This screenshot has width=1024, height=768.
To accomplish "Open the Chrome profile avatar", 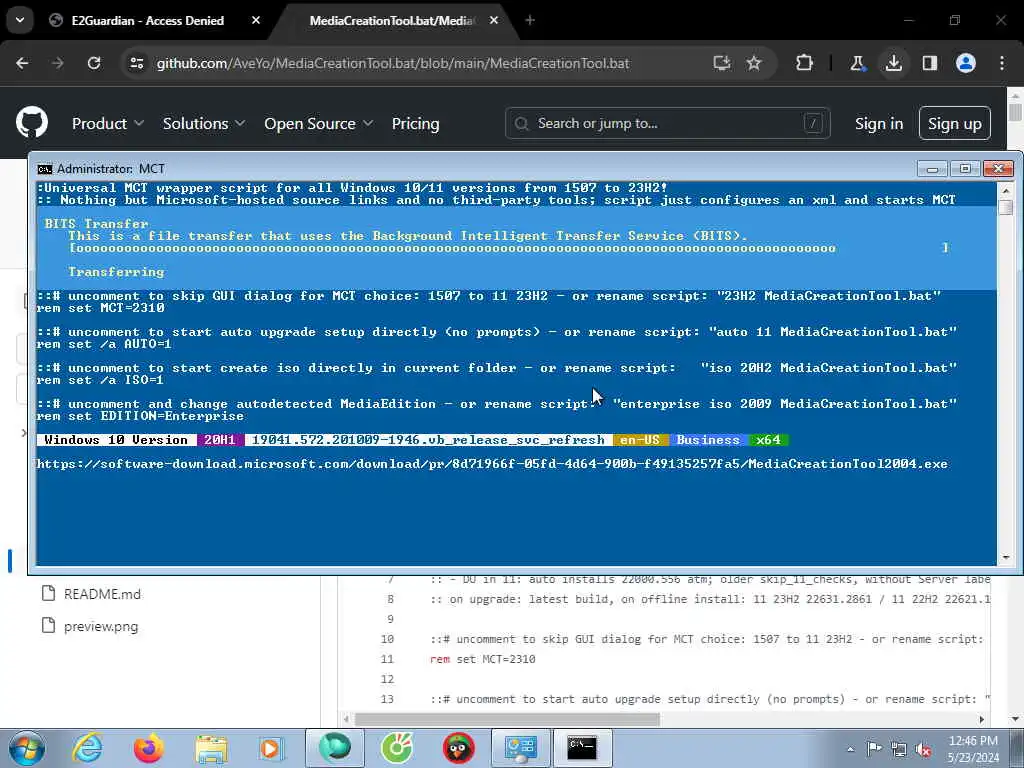I will (966, 63).
